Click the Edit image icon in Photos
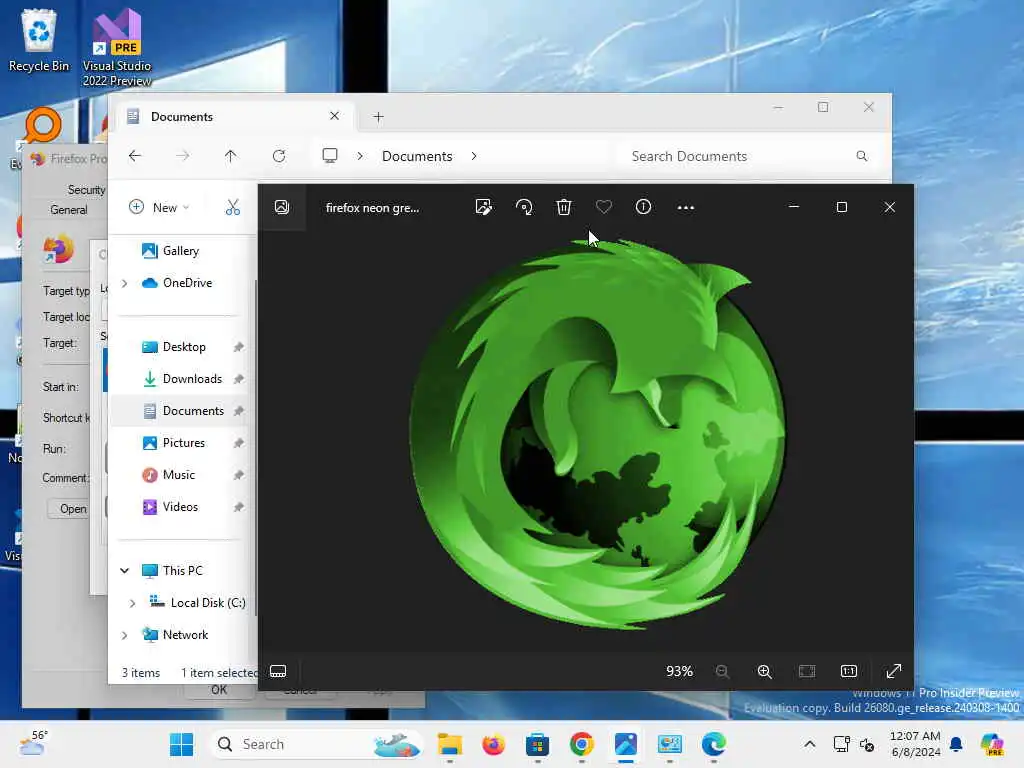This screenshot has width=1024, height=768. point(483,207)
